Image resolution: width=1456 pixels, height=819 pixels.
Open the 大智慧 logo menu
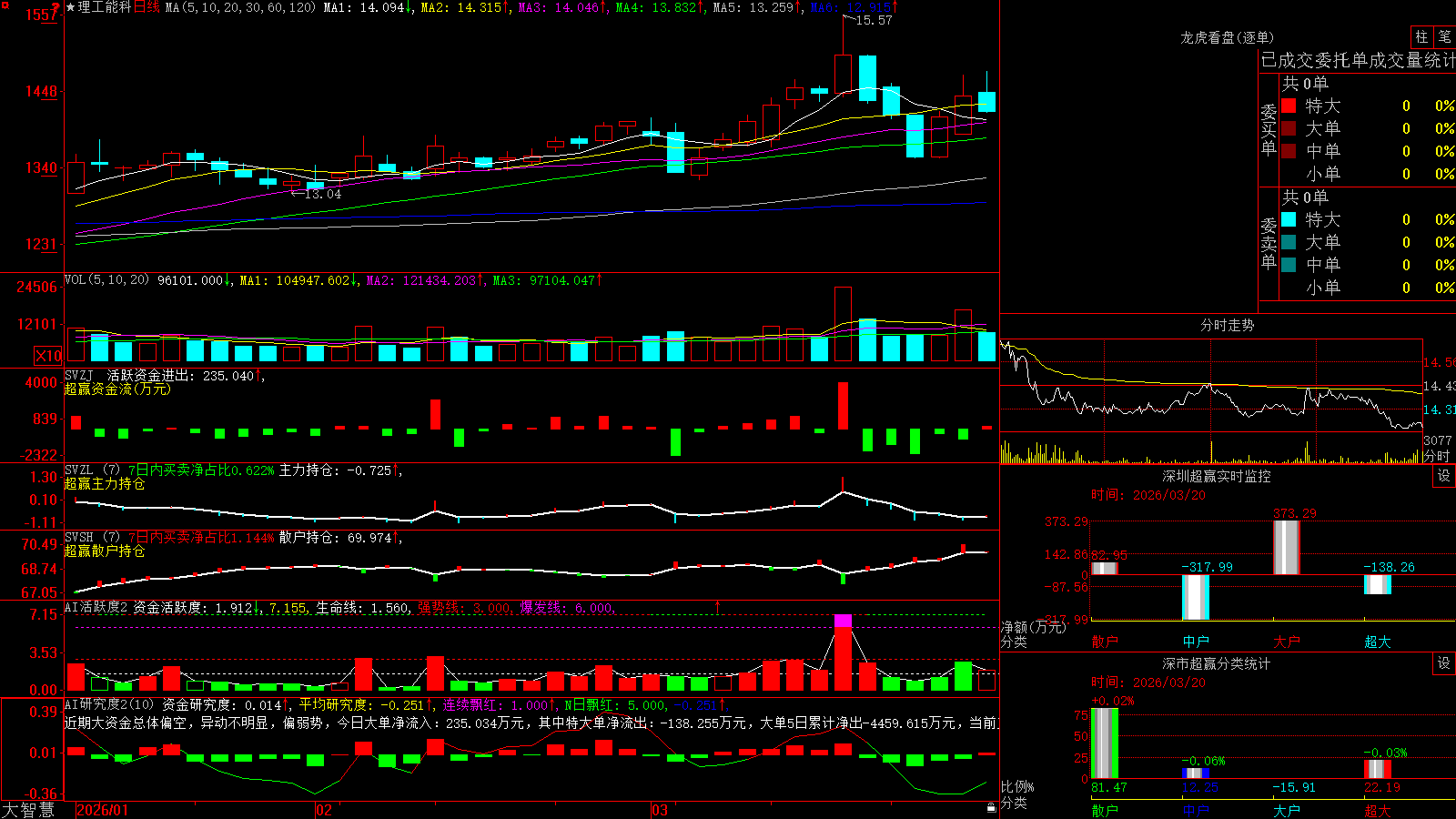28,810
